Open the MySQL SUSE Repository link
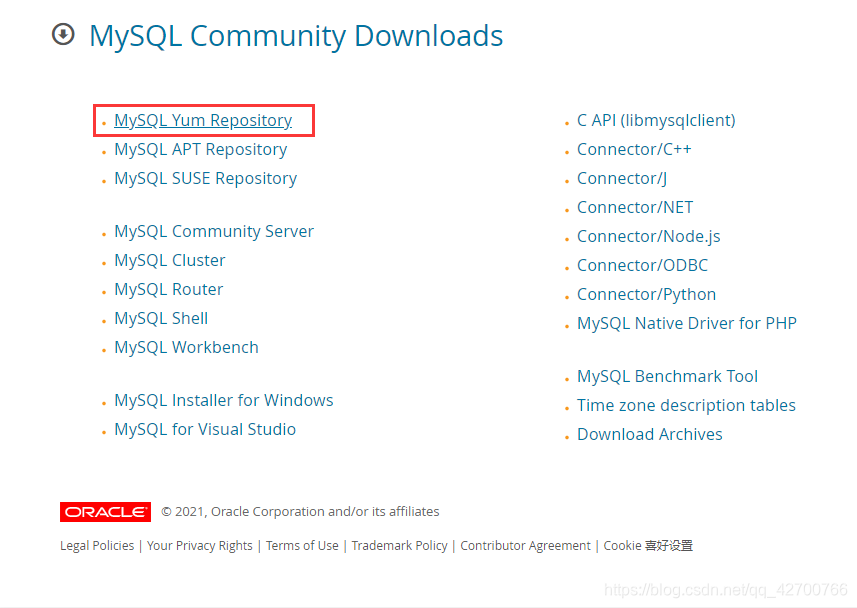857x608 pixels. click(206, 178)
